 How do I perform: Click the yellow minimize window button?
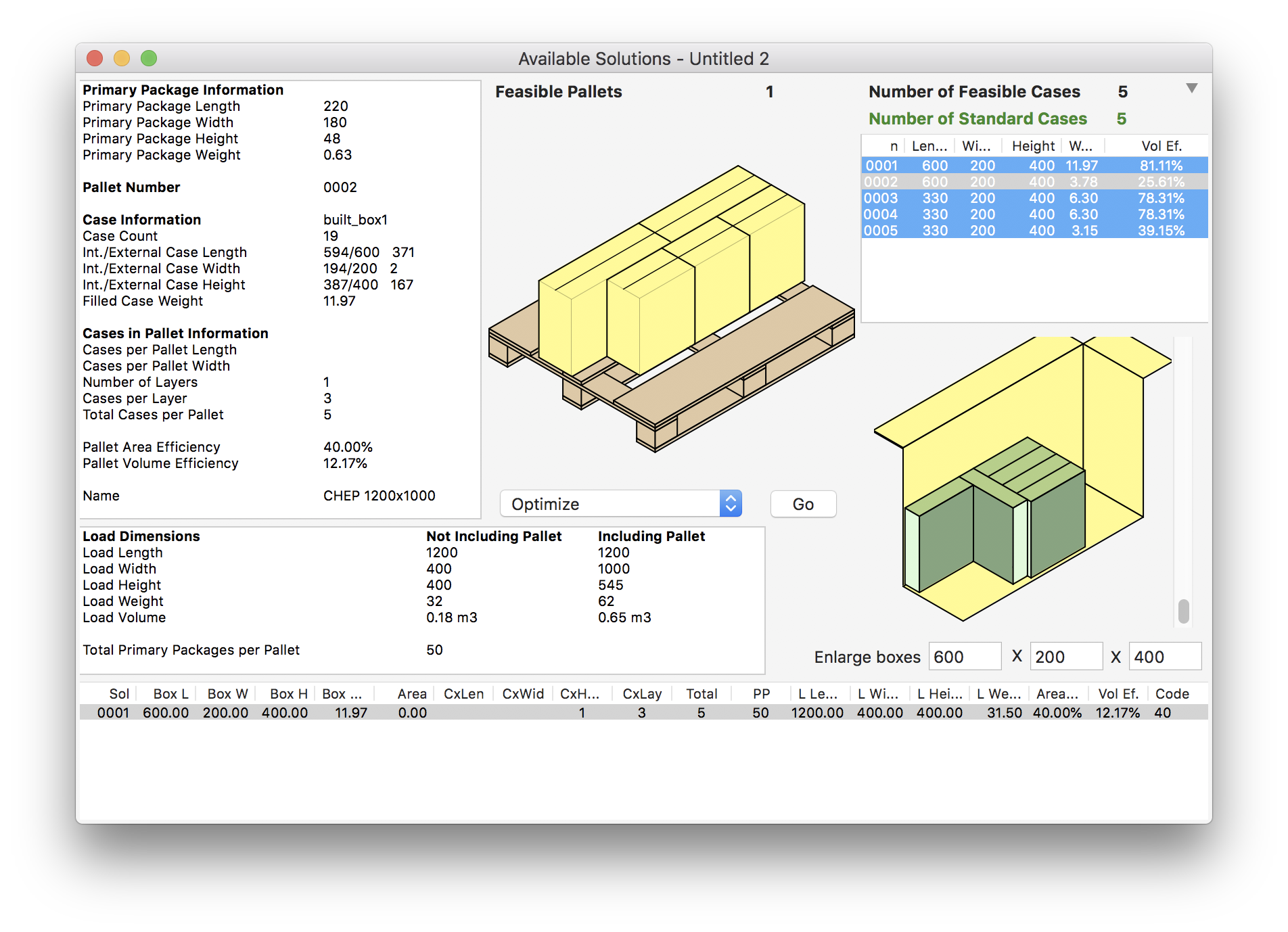(122, 58)
